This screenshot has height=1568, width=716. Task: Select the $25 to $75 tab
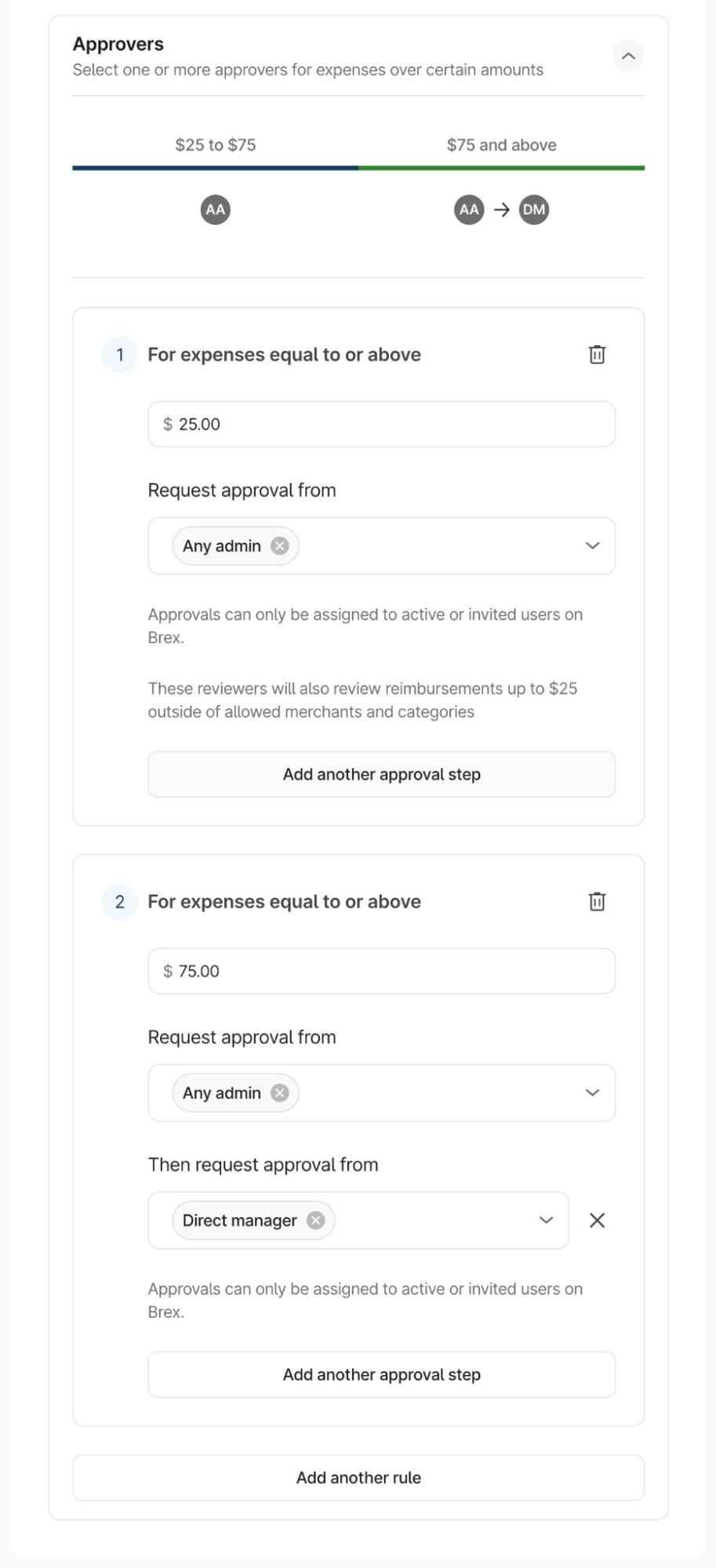pos(215,145)
